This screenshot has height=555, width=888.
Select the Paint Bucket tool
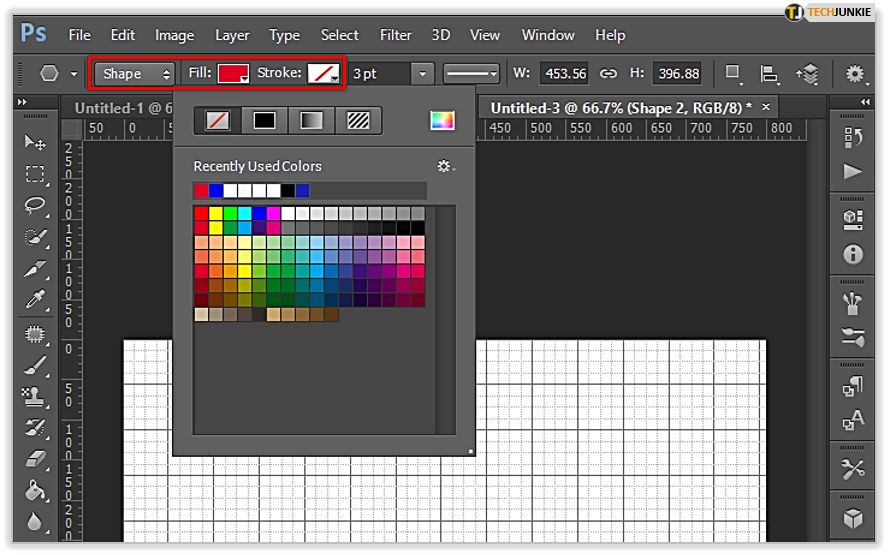coord(35,490)
